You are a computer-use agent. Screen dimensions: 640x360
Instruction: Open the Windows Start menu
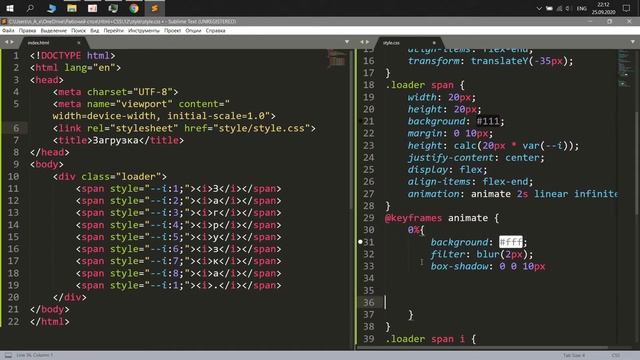click(x=10, y=8)
